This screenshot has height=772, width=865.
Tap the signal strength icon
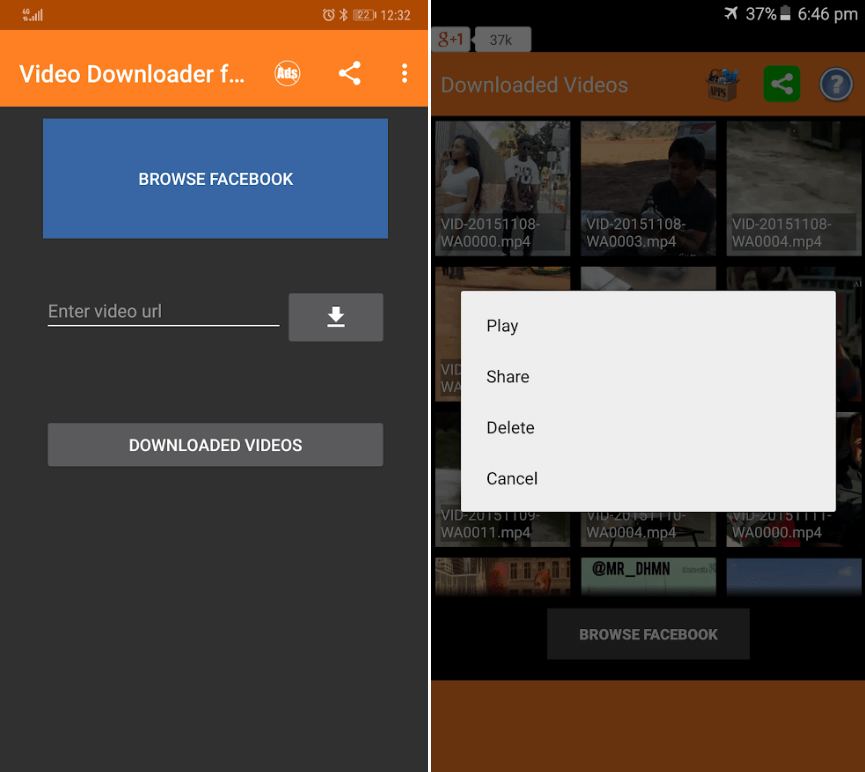coord(33,15)
